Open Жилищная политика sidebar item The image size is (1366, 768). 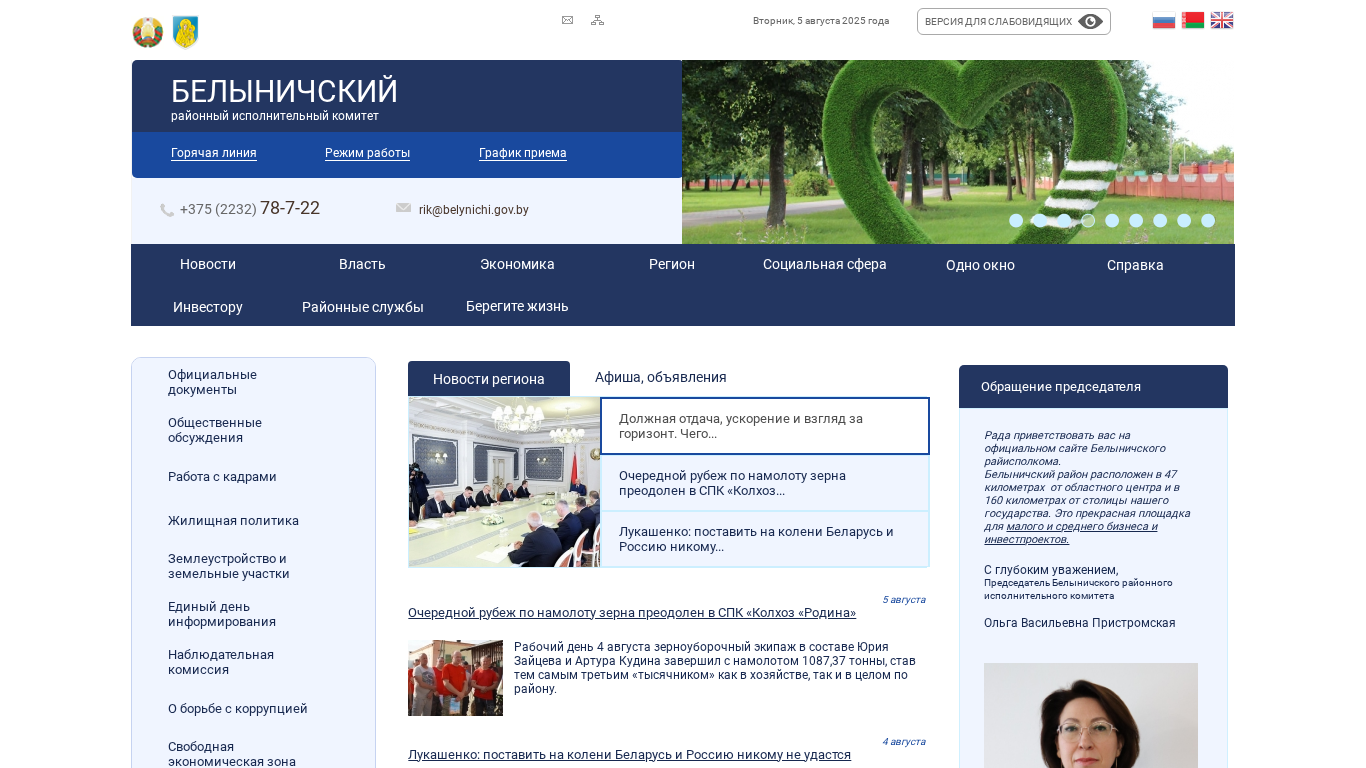tap(233, 521)
